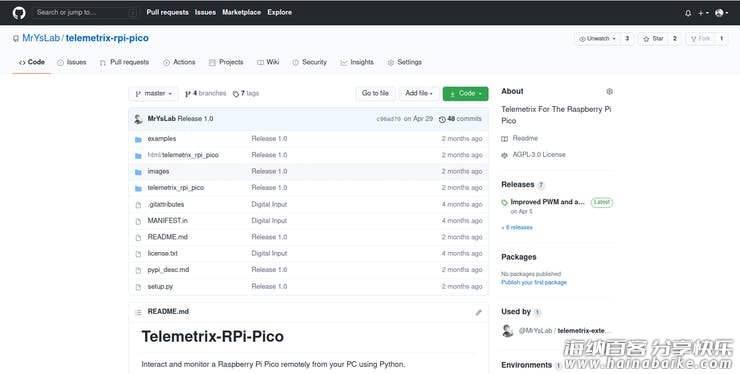Click the examples folder icon
This screenshot has height=374, width=740.
point(138,139)
